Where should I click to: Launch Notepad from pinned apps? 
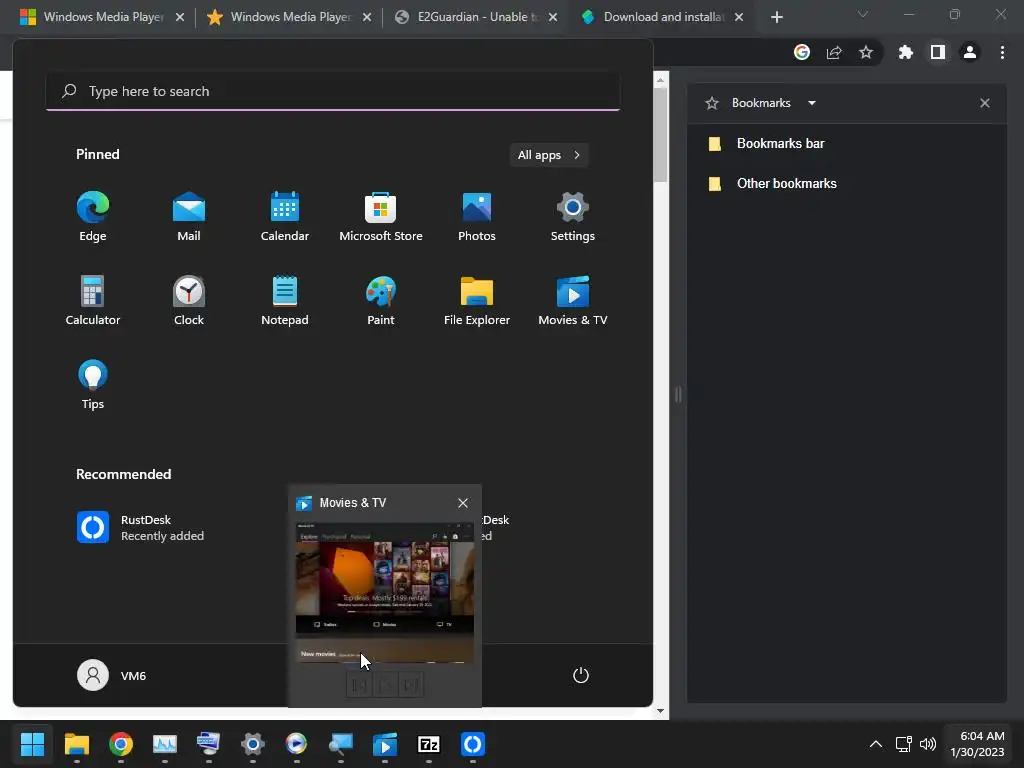pyautogui.click(x=285, y=300)
